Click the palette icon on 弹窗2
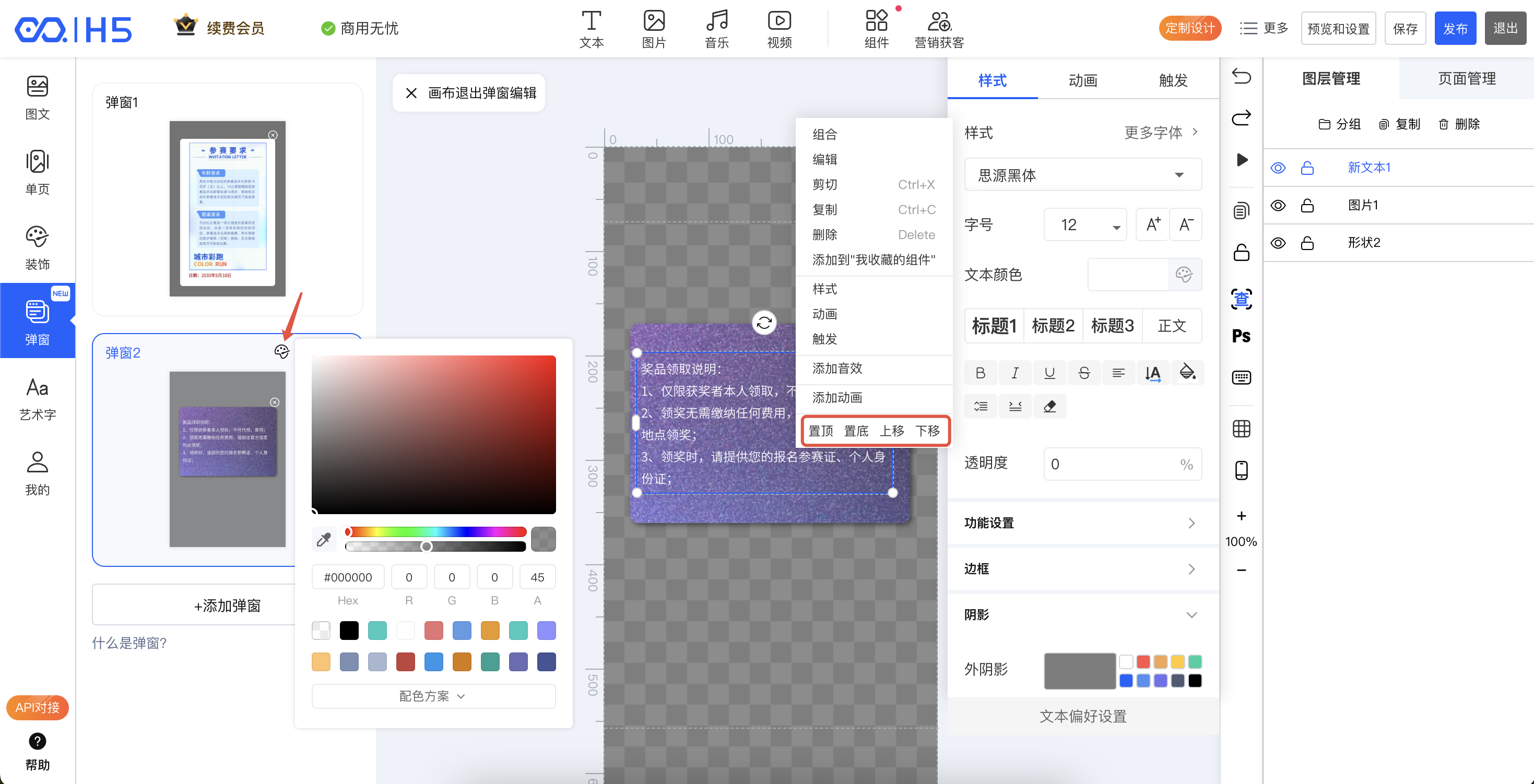The width and height of the screenshot is (1534, 784). point(281,352)
